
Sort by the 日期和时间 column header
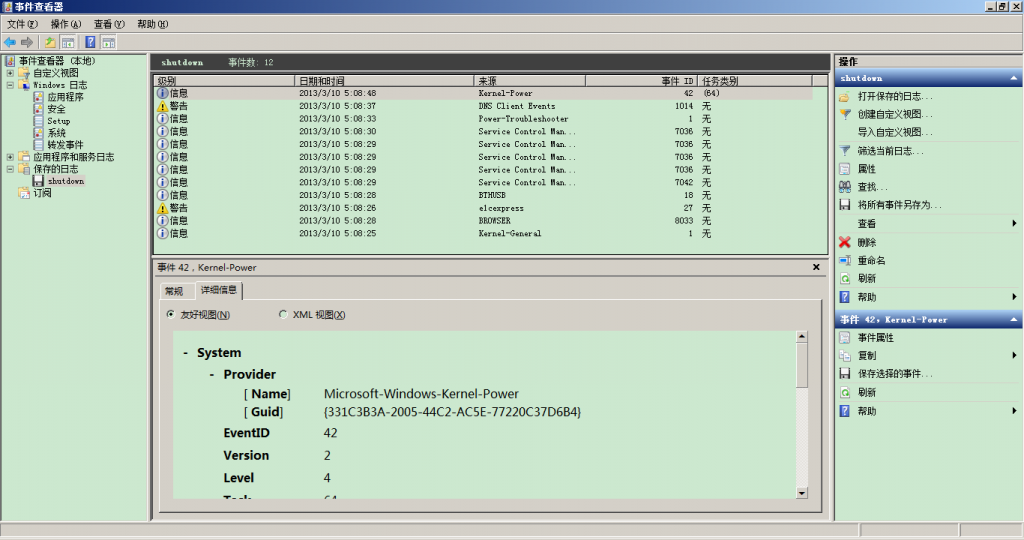384,81
